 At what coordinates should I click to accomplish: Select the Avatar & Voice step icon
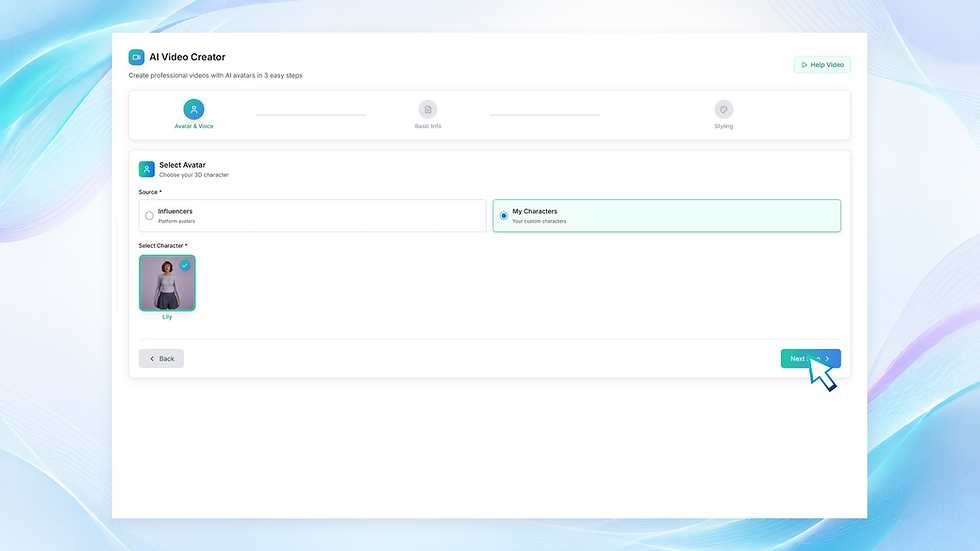point(194,109)
